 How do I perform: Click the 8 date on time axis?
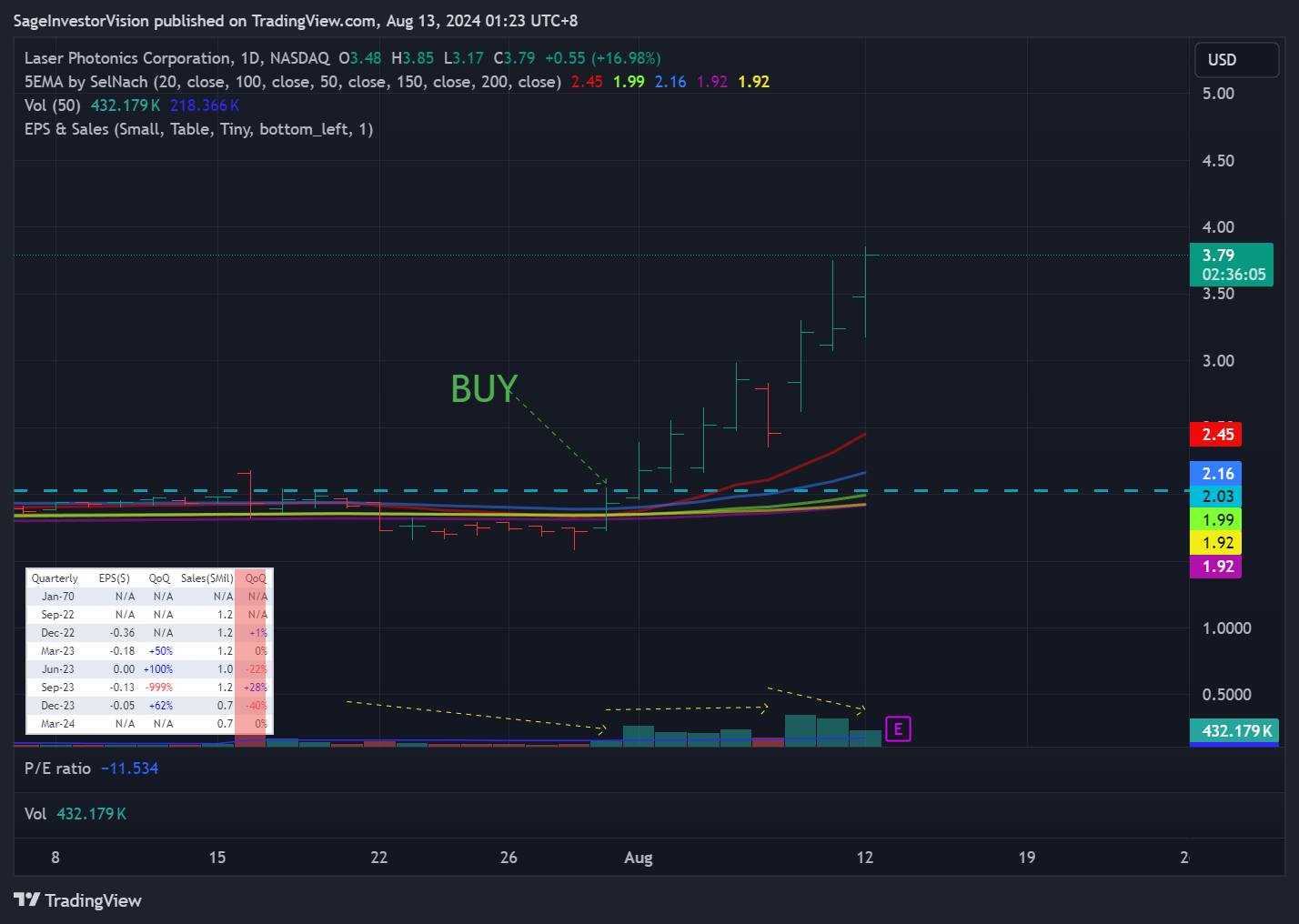click(x=55, y=858)
